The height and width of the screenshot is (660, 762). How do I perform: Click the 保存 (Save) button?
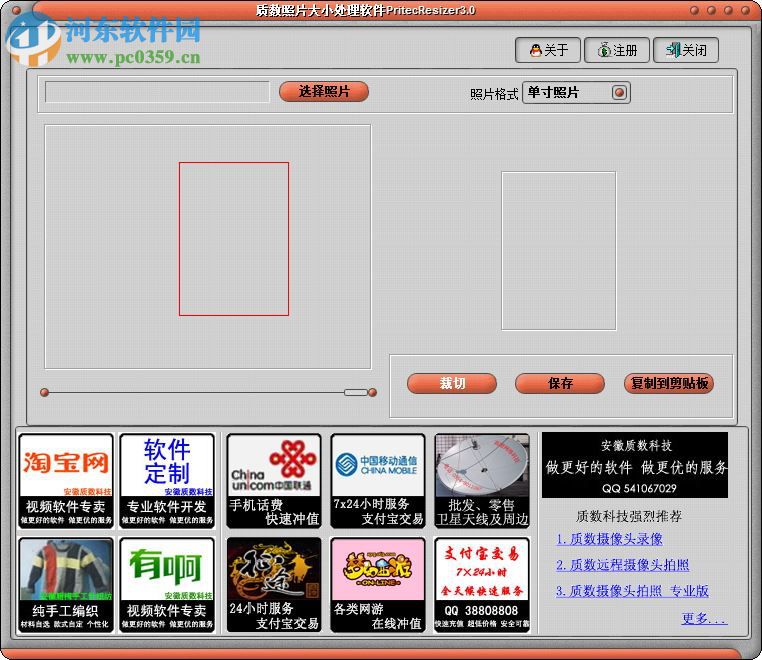560,383
